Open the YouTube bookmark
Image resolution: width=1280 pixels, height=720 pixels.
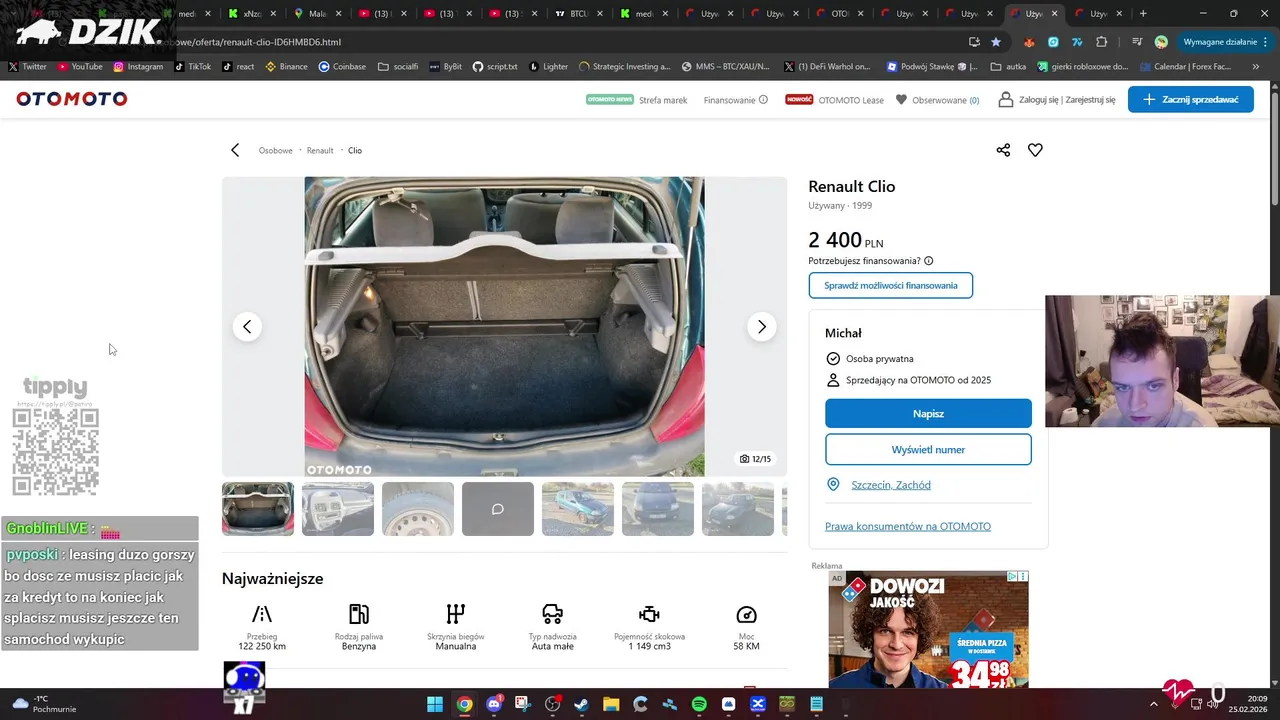tap(80, 66)
